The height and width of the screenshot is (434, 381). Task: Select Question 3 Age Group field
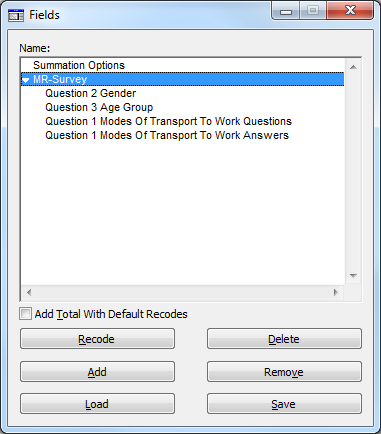point(99,107)
